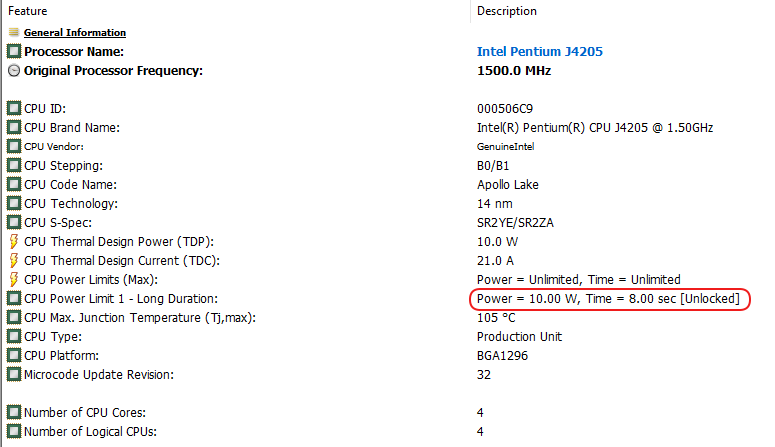Select the chip icon next to CPU ID
The width and height of the screenshot is (775, 447).
click(x=14, y=108)
